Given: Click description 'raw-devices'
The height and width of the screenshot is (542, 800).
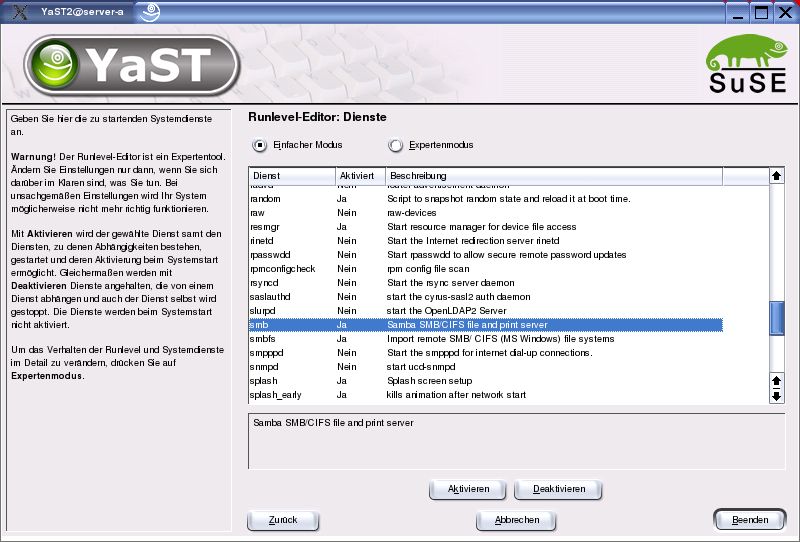Looking at the screenshot, I should [x=412, y=213].
